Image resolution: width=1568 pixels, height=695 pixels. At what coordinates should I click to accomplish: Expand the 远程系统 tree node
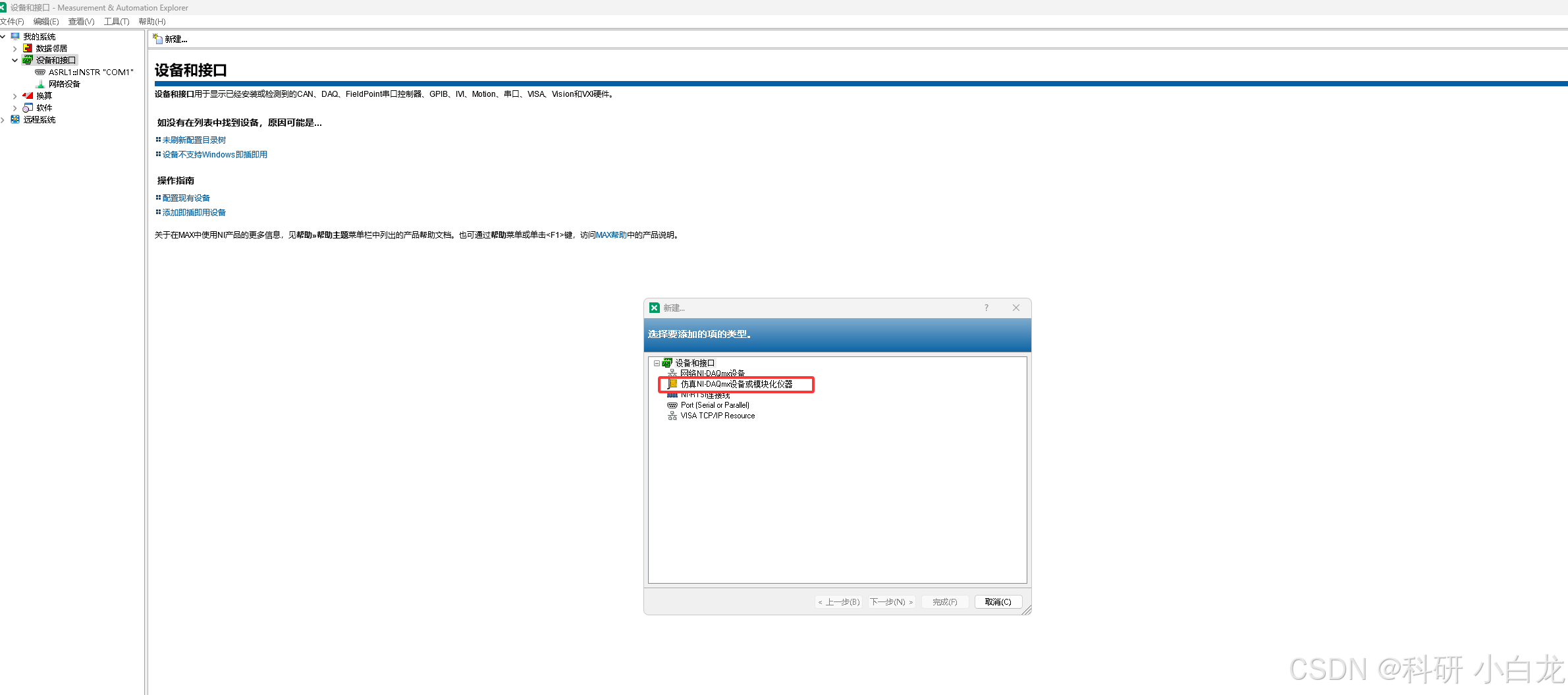3,120
